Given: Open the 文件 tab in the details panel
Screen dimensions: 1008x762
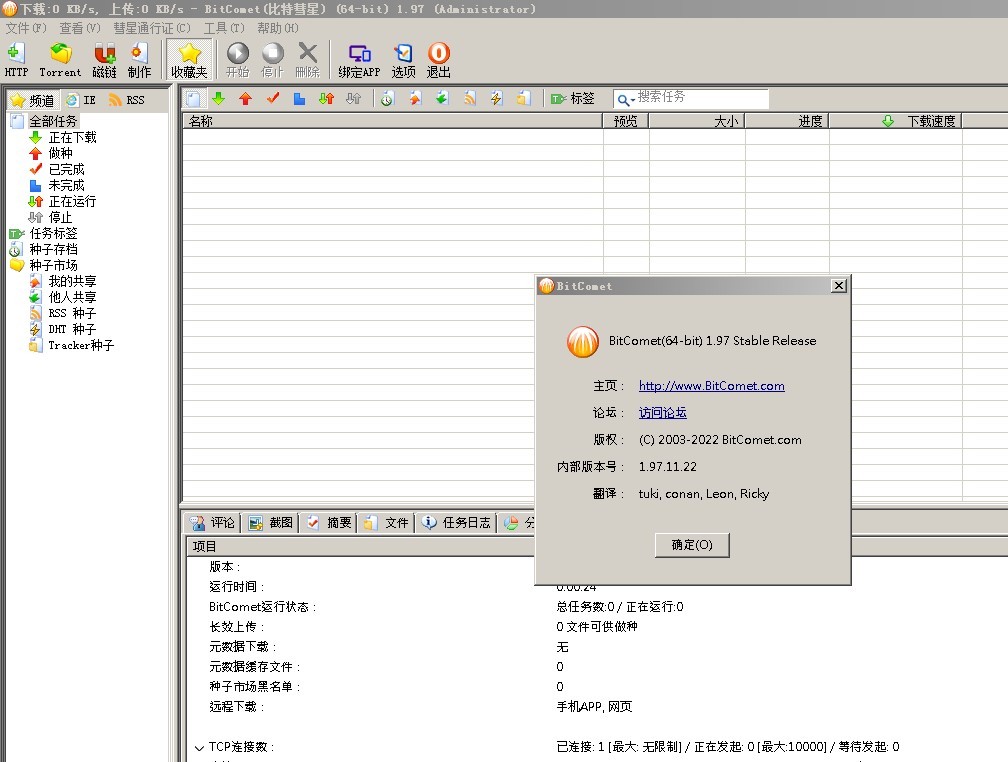Looking at the screenshot, I should coord(386,523).
